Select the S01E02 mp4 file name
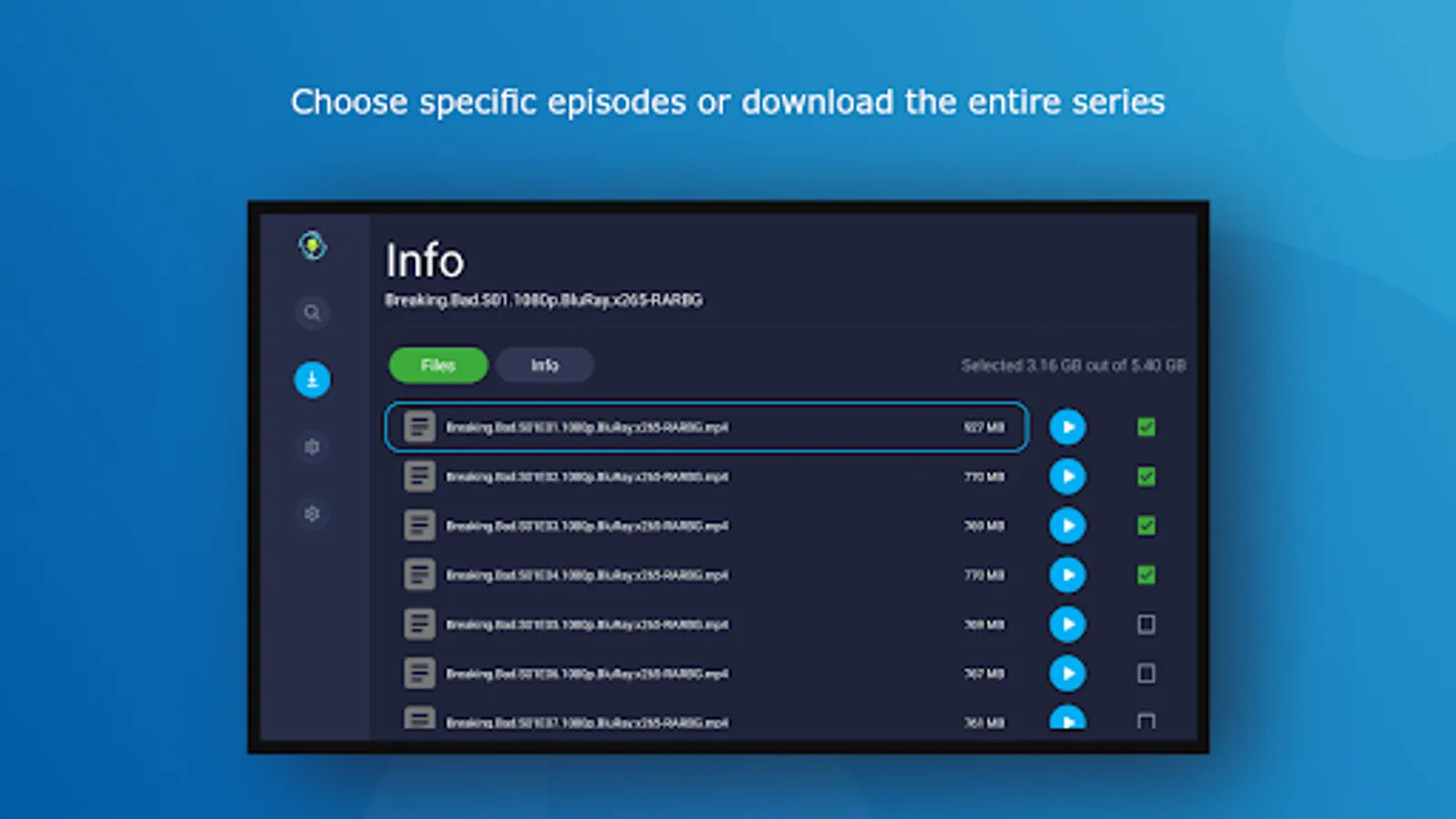This screenshot has height=819, width=1456. click(x=587, y=476)
